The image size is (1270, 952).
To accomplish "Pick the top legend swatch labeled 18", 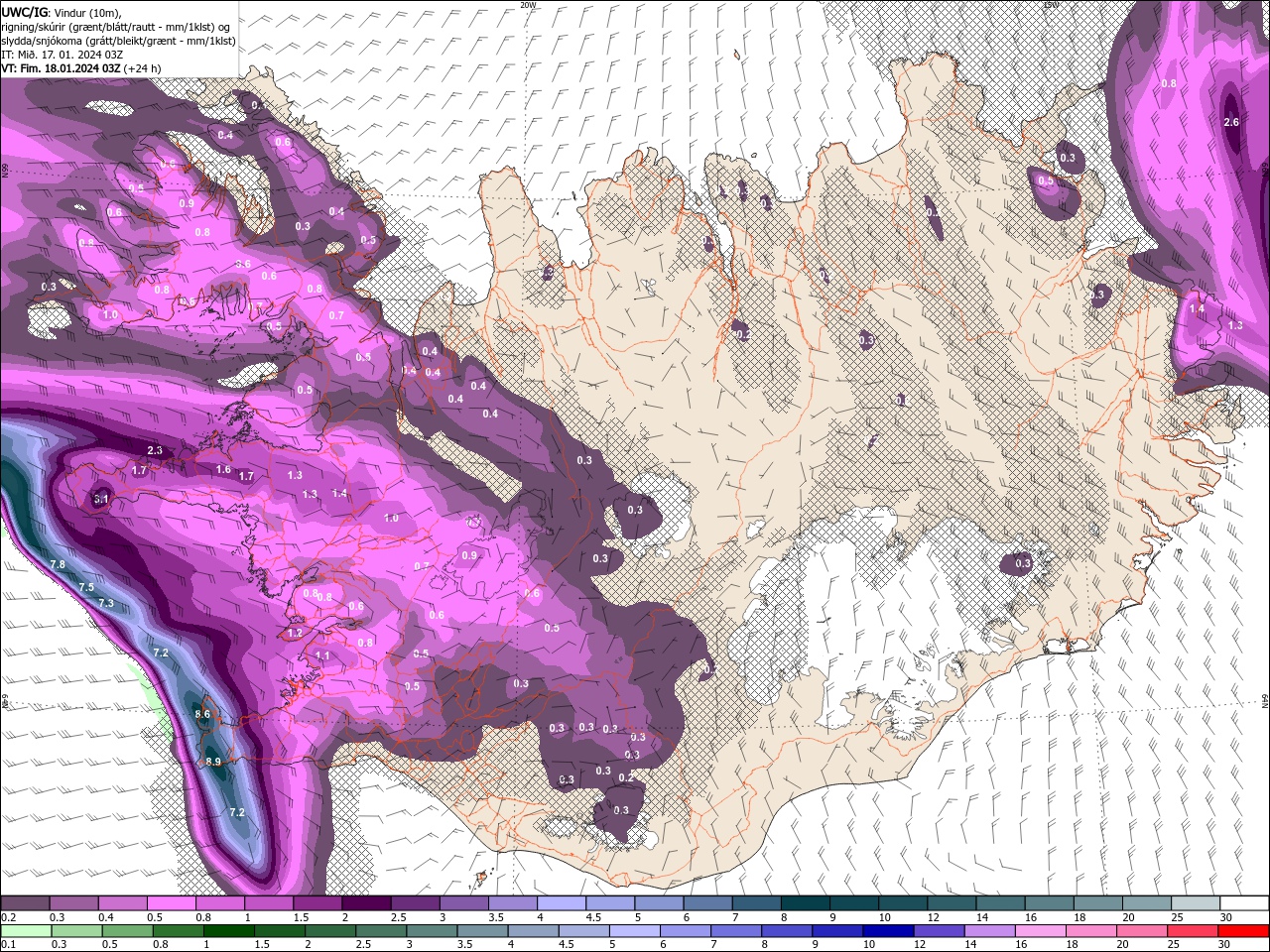I will [x=1096, y=903].
